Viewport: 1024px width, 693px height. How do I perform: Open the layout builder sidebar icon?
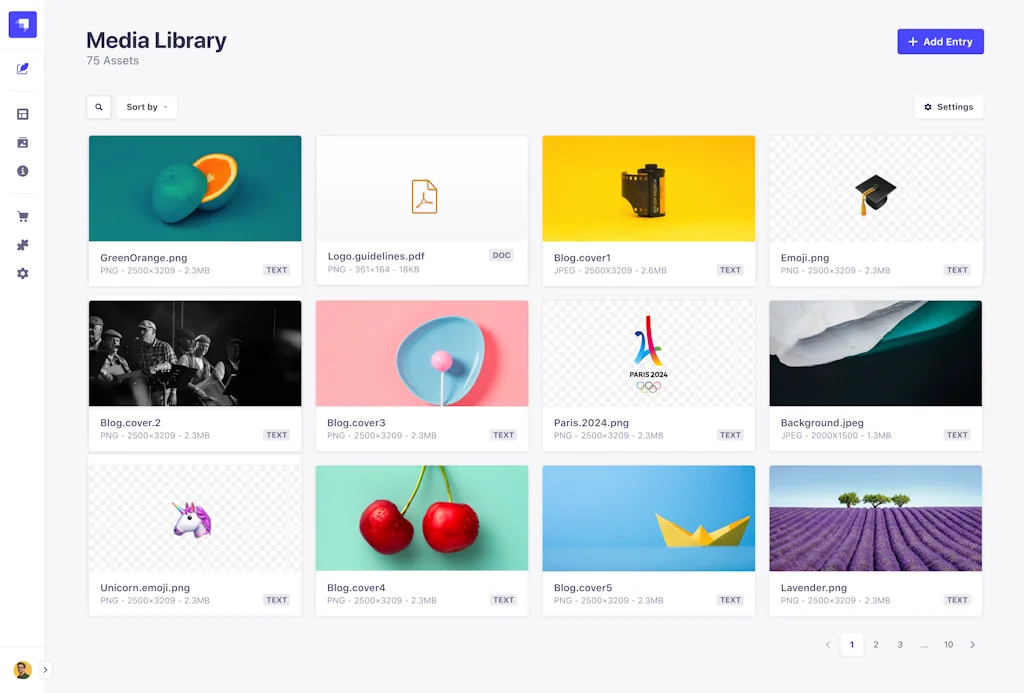(x=23, y=114)
